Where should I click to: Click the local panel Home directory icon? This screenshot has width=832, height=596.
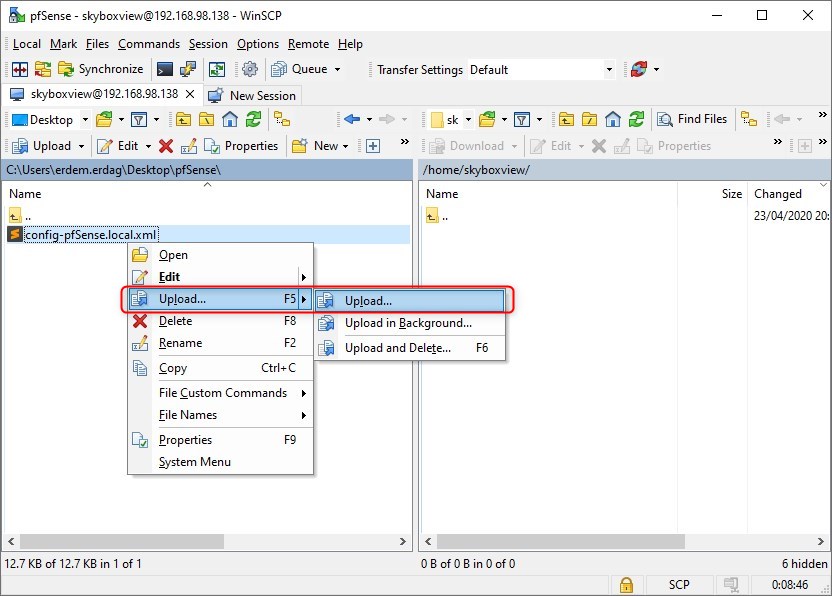click(x=230, y=119)
